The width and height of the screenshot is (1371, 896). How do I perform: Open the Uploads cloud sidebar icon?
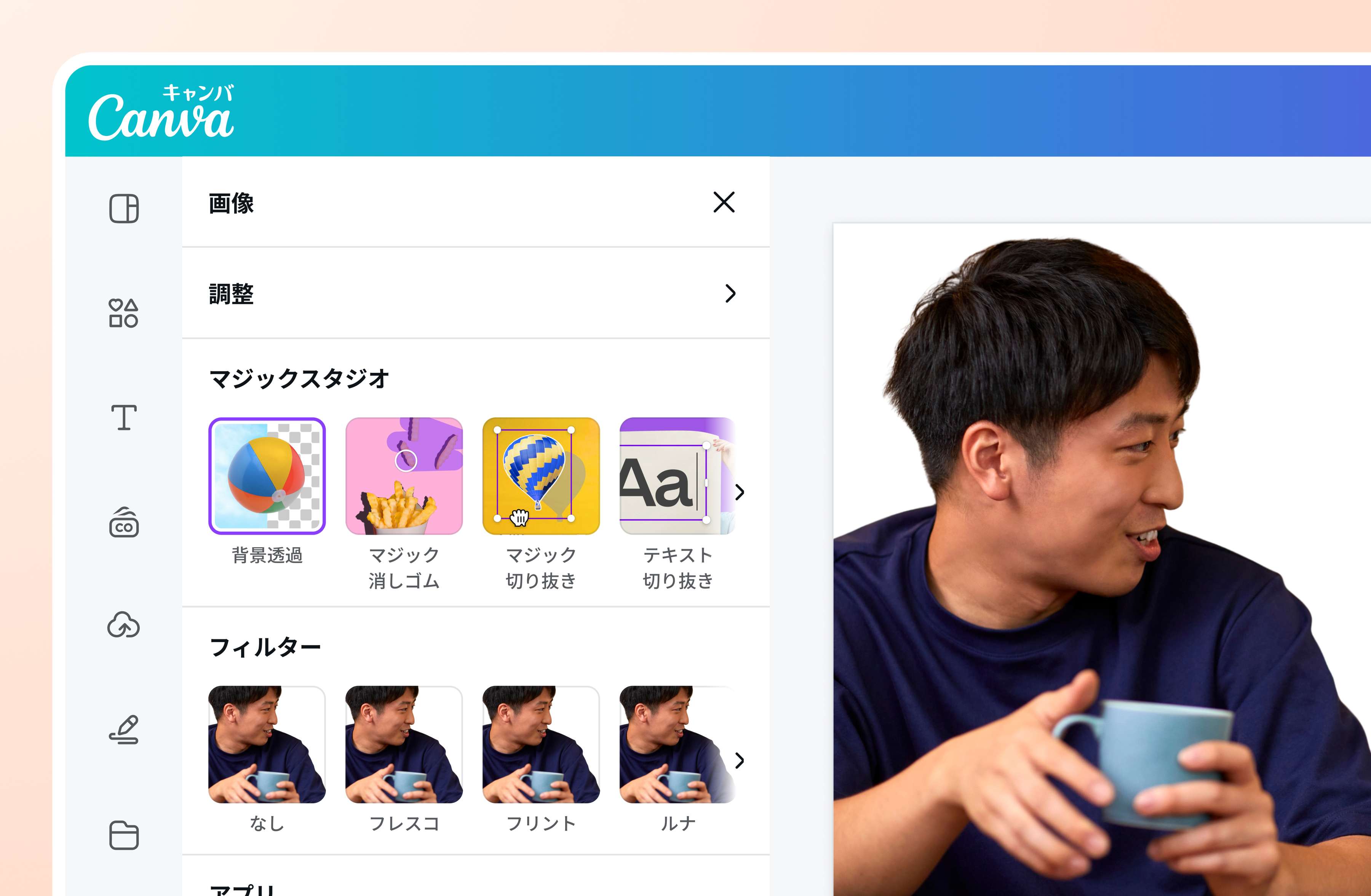click(x=124, y=625)
